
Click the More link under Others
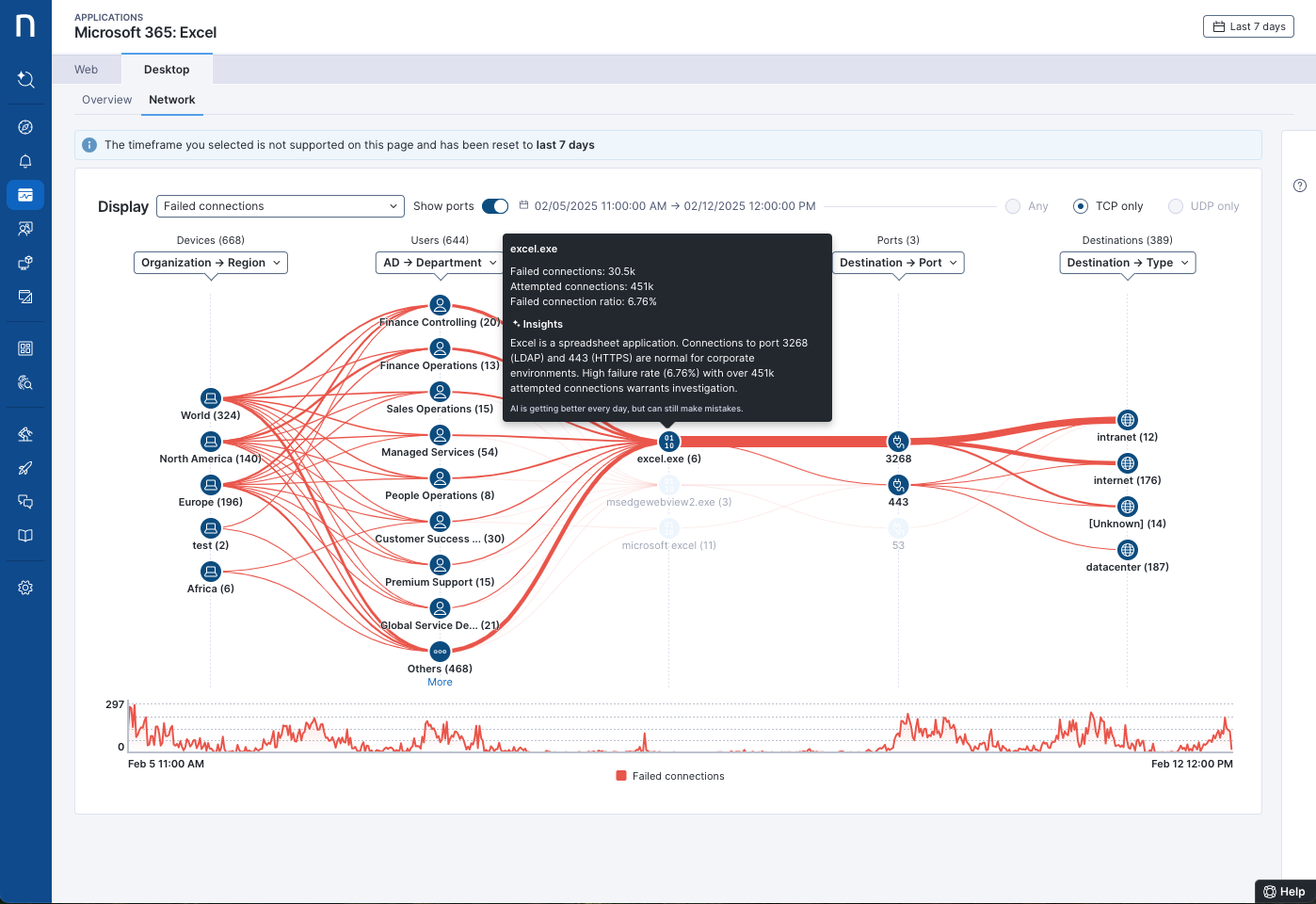pyautogui.click(x=440, y=683)
